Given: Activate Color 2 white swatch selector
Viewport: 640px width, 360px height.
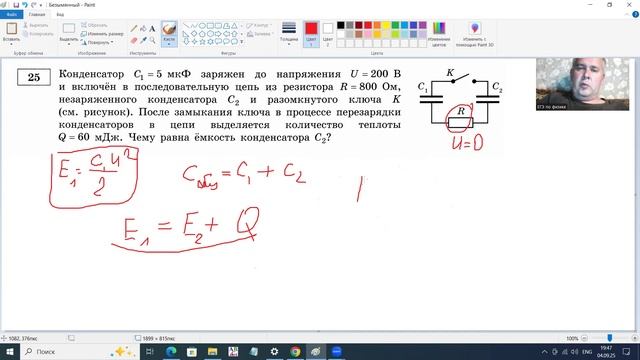Looking at the screenshot, I should [328, 33].
